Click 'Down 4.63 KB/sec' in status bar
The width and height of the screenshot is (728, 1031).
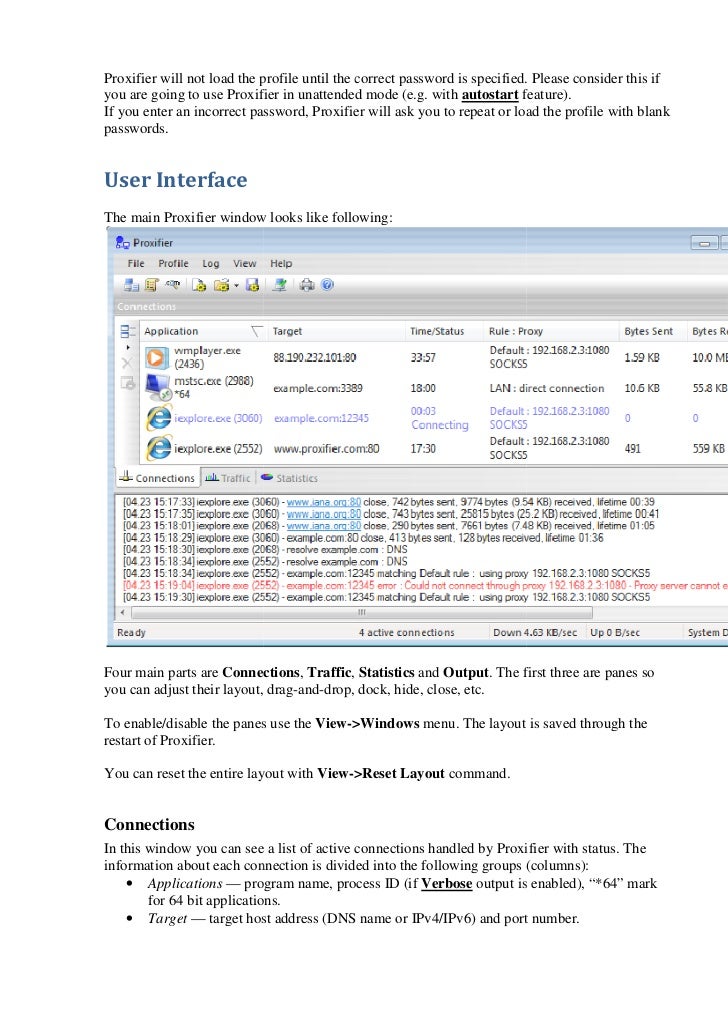click(535, 633)
